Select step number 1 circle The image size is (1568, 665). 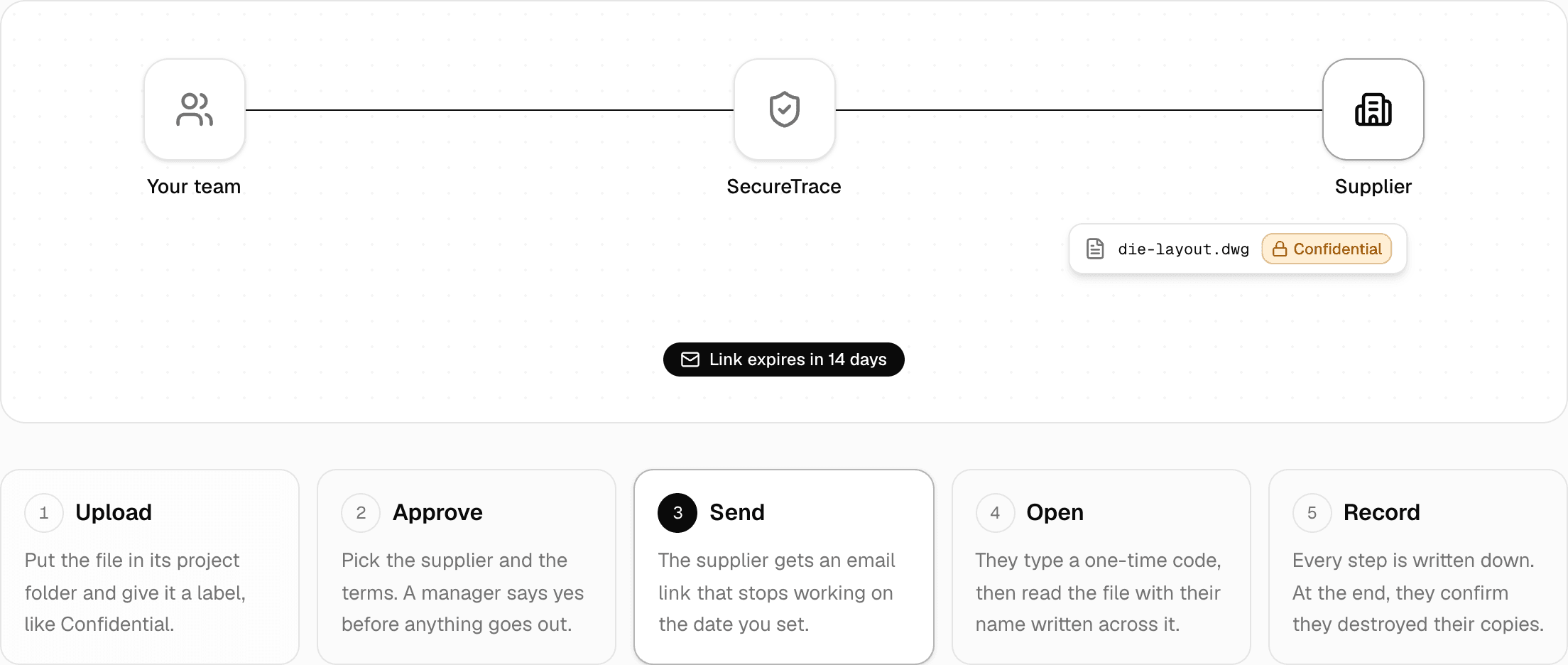click(x=44, y=513)
